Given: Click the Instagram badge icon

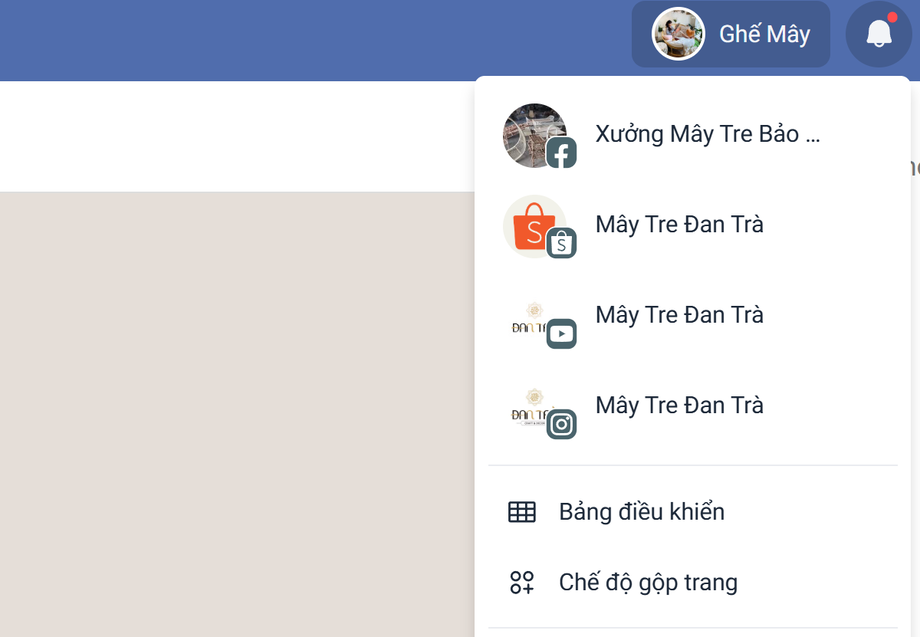Looking at the screenshot, I should [x=561, y=424].
